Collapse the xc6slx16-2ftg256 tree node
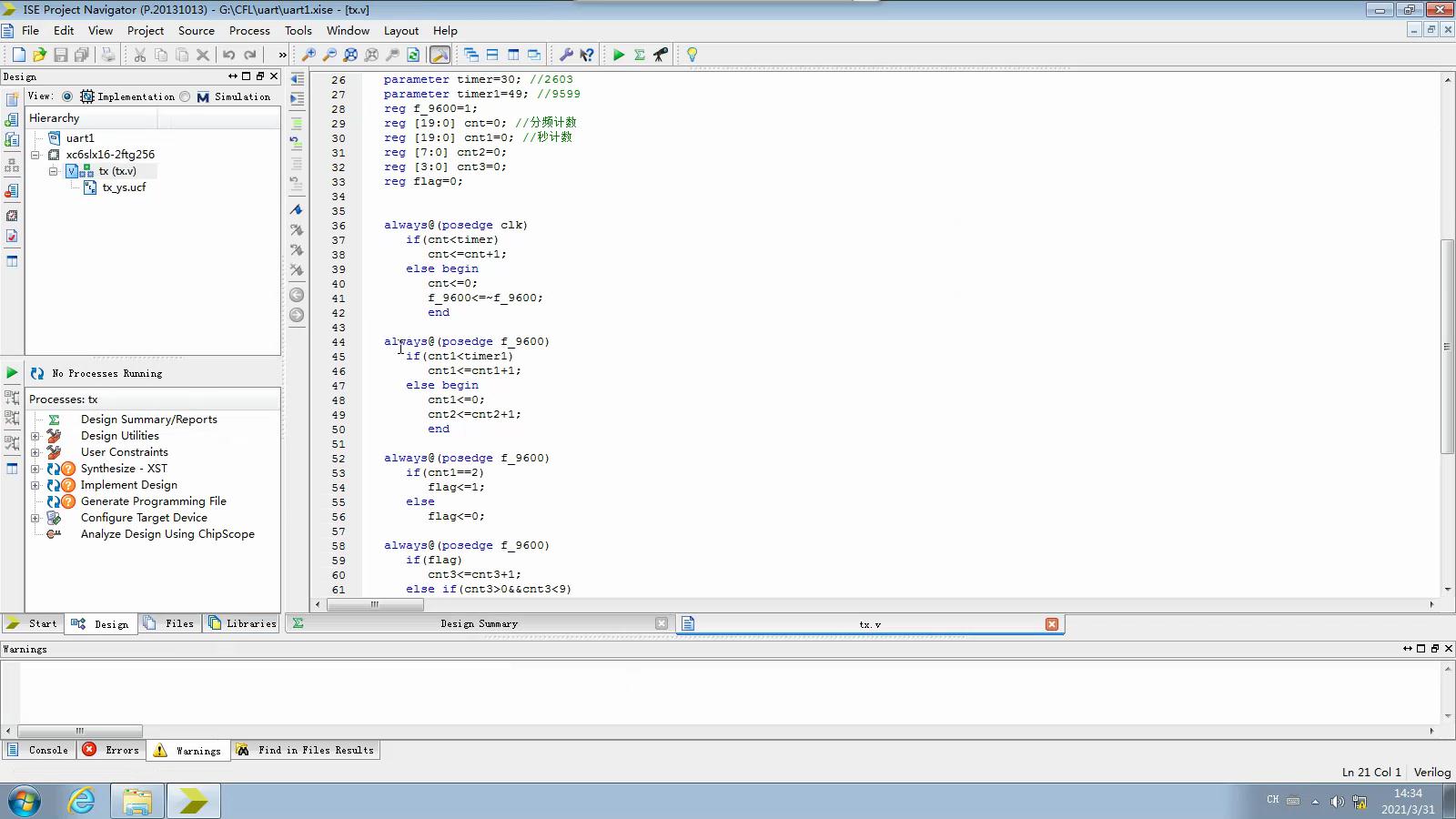This screenshot has width=1456, height=819. (x=35, y=155)
